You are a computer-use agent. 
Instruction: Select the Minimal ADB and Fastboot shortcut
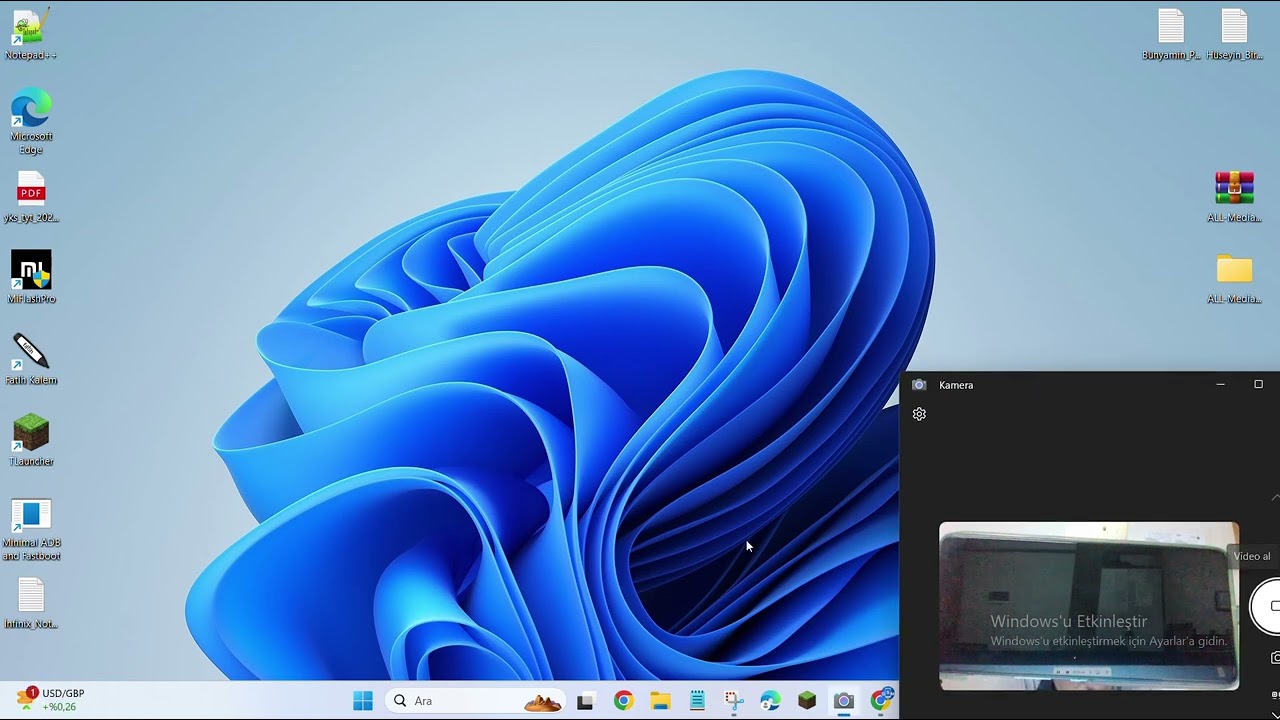(31, 529)
